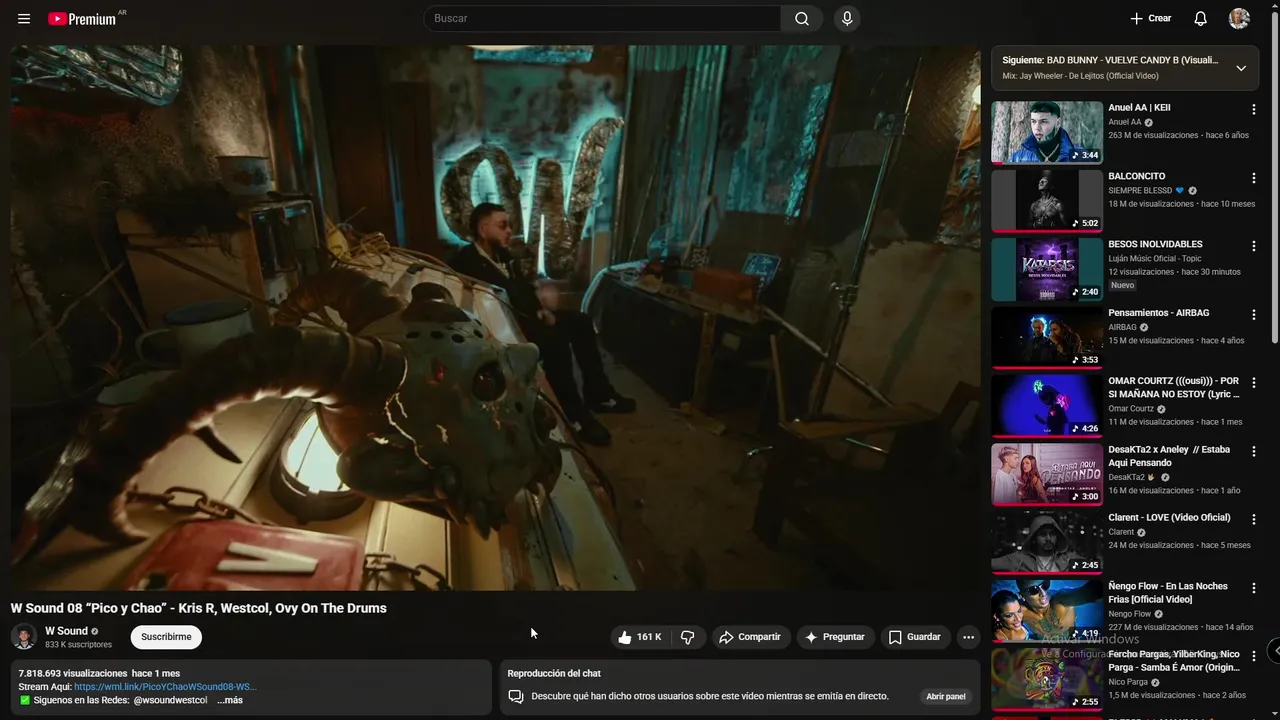Open options for OMAR COURTZ video

(1254, 383)
